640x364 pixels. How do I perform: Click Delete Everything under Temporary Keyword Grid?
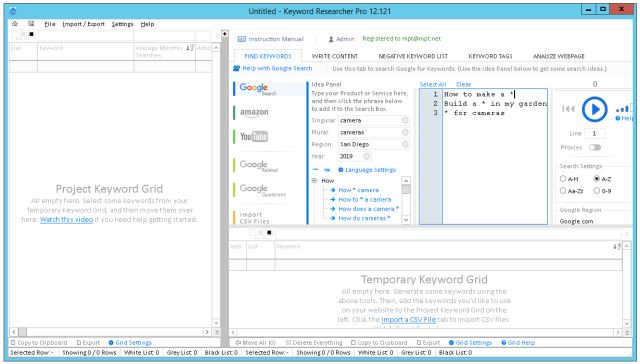click(314, 343)
